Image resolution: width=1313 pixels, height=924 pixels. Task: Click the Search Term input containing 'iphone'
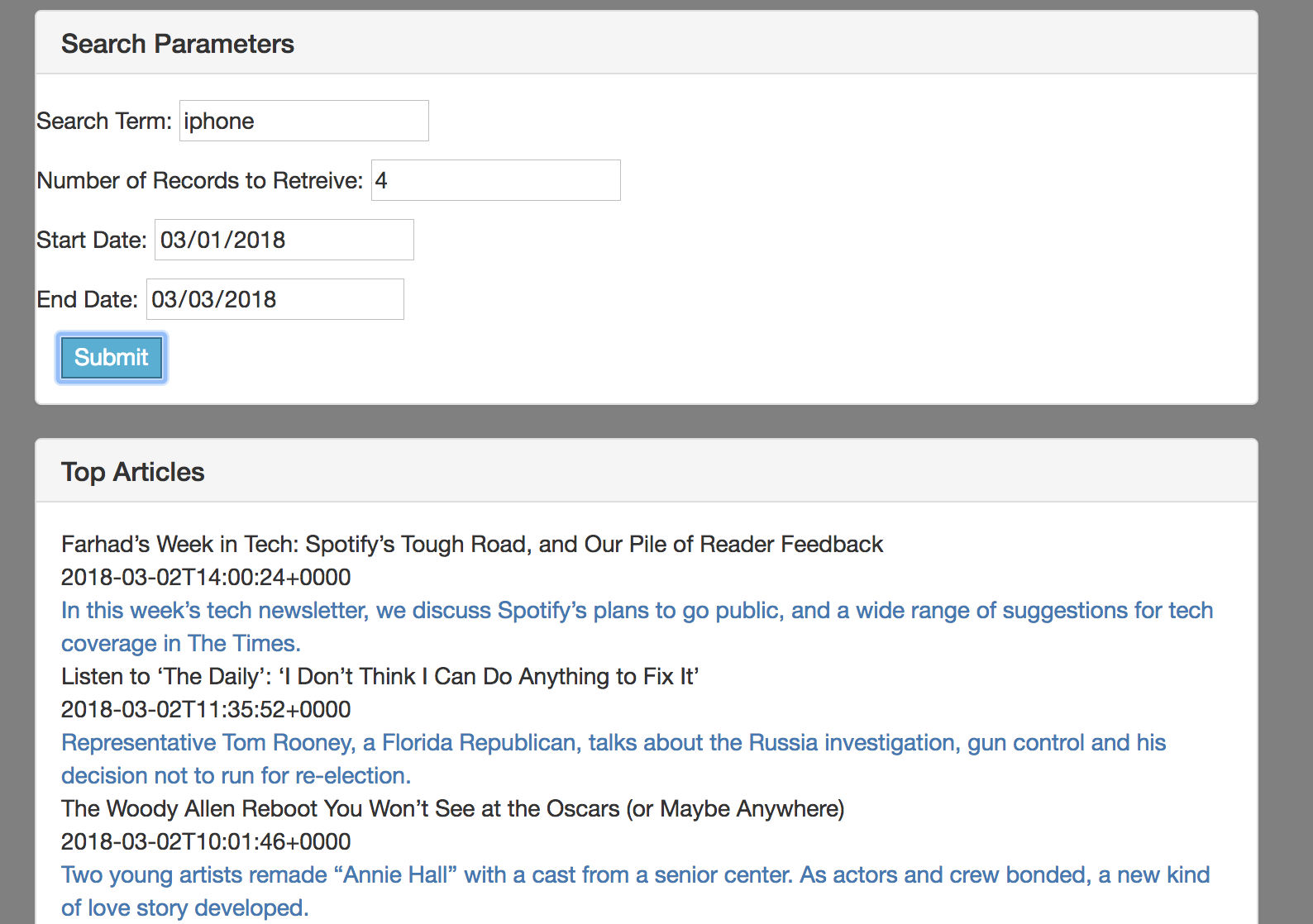pyautogui.click(x=303, y=121)
